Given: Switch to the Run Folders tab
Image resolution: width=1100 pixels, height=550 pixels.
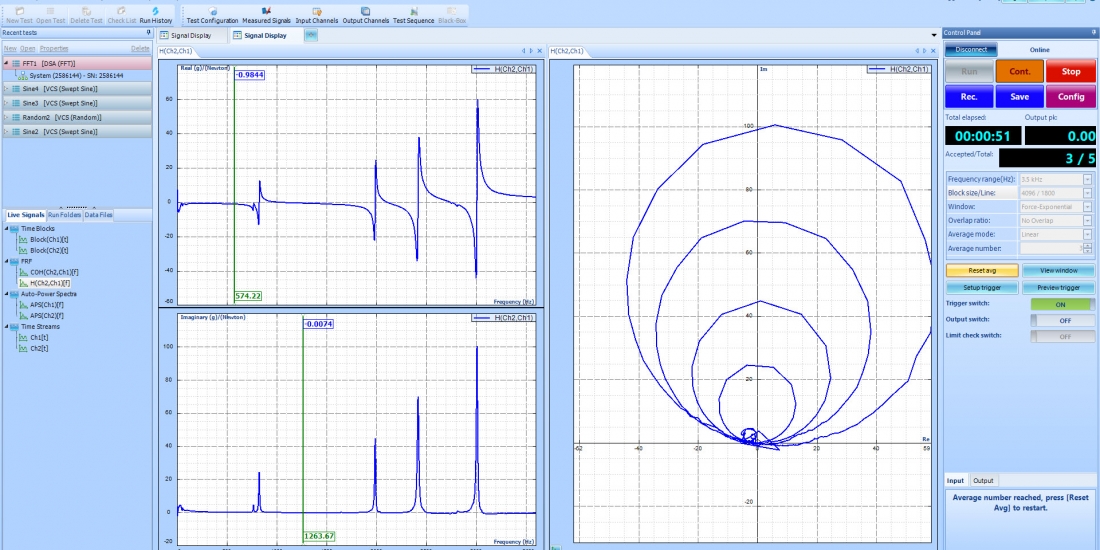Looking at the screenshot, I should click(x=64, y=215).
